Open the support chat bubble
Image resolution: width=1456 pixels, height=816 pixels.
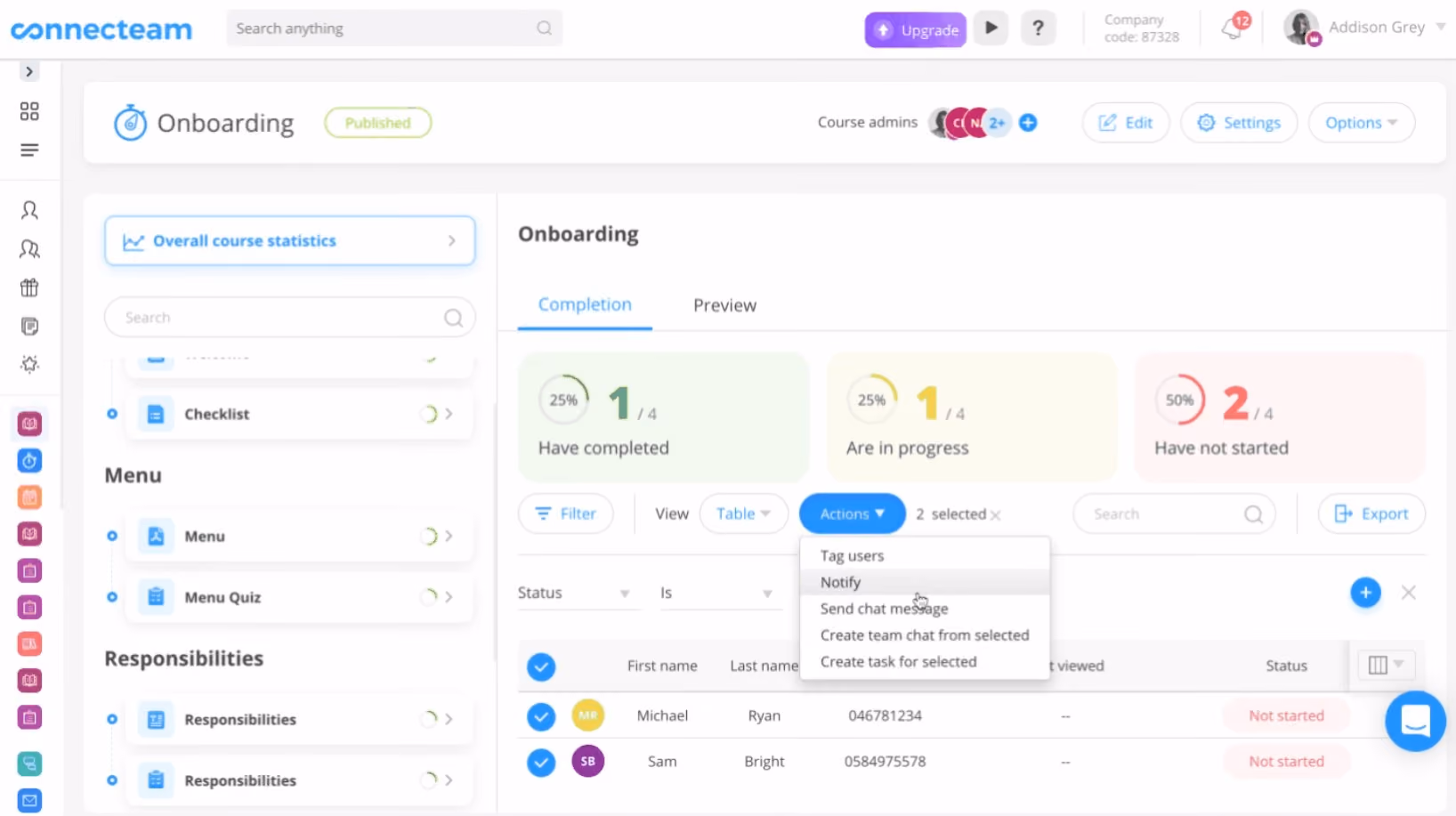point(1415,721)
